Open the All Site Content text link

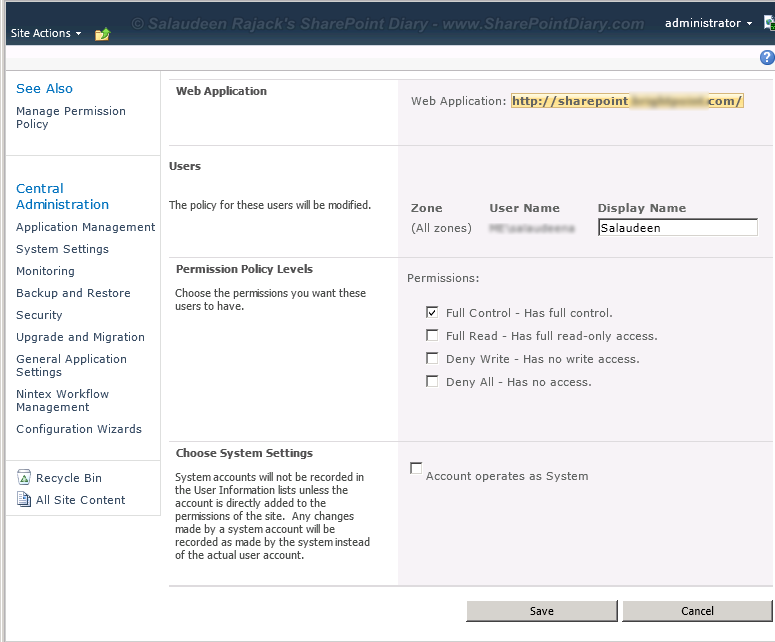[81, 500]
